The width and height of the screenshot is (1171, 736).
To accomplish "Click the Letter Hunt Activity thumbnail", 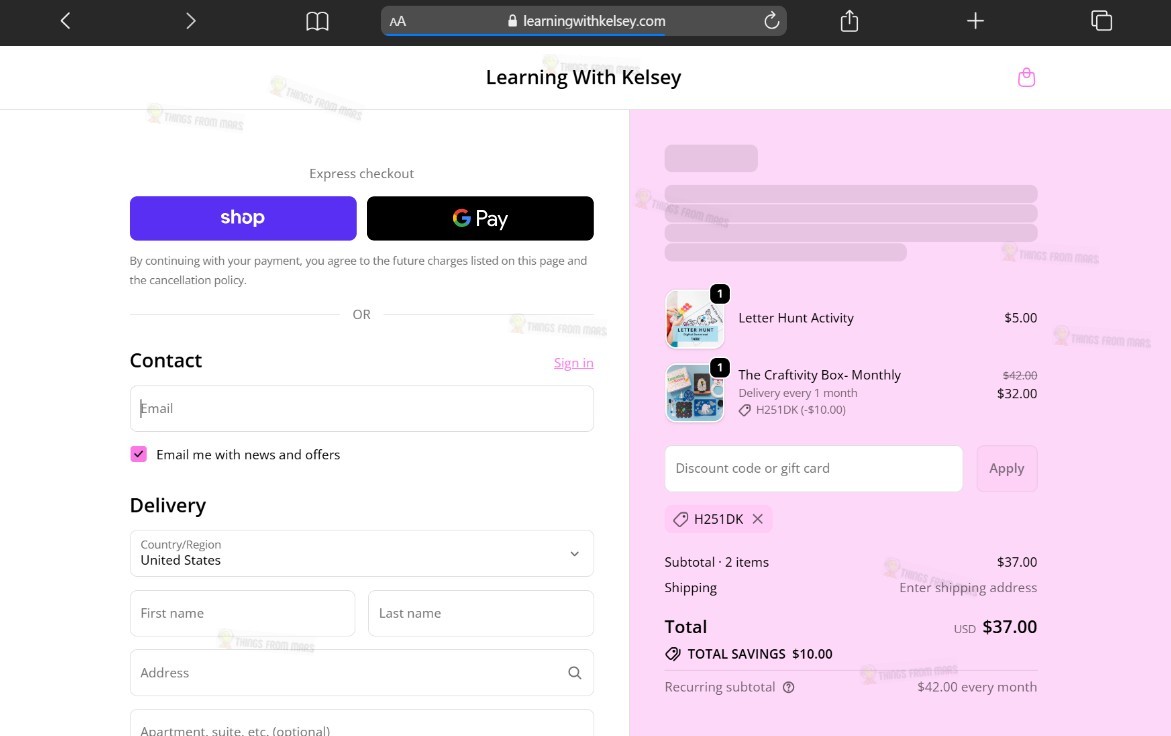I will point(695,319).
